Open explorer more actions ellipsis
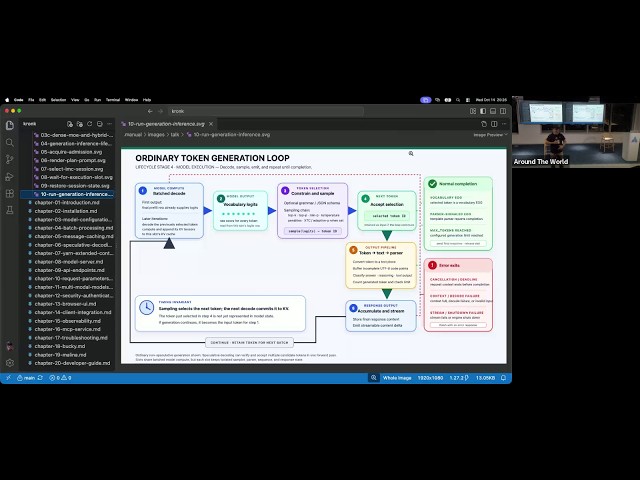This screenshot has height=480, width=640. coord(109,124)
